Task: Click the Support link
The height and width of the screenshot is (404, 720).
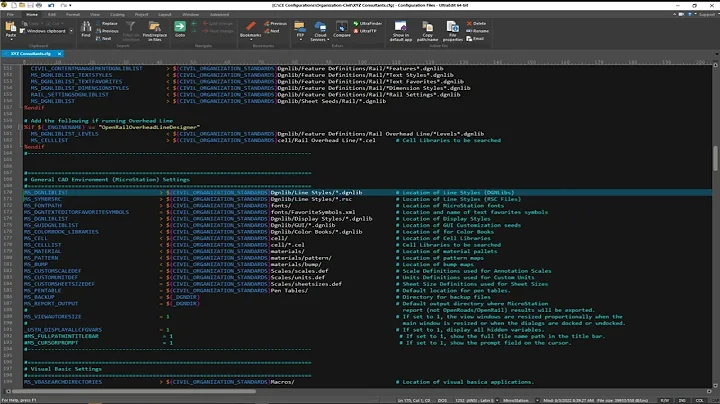Action: coord(707,15)
